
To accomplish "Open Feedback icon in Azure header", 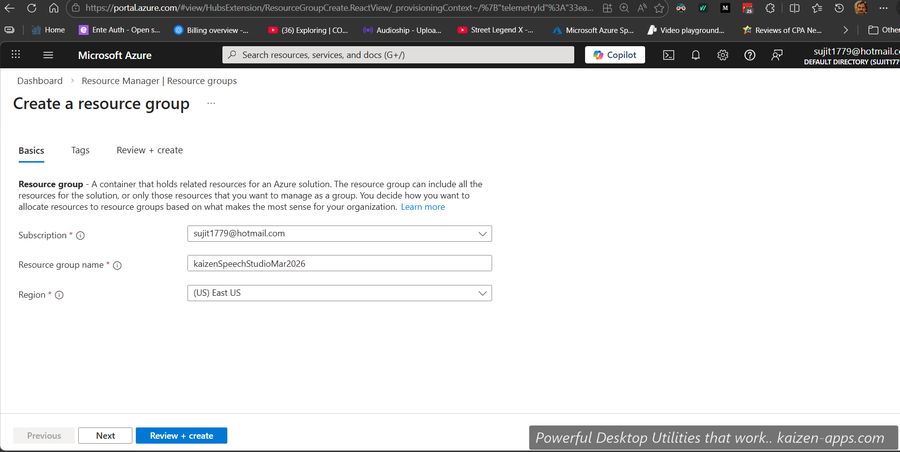I will [x=777, y=55].
